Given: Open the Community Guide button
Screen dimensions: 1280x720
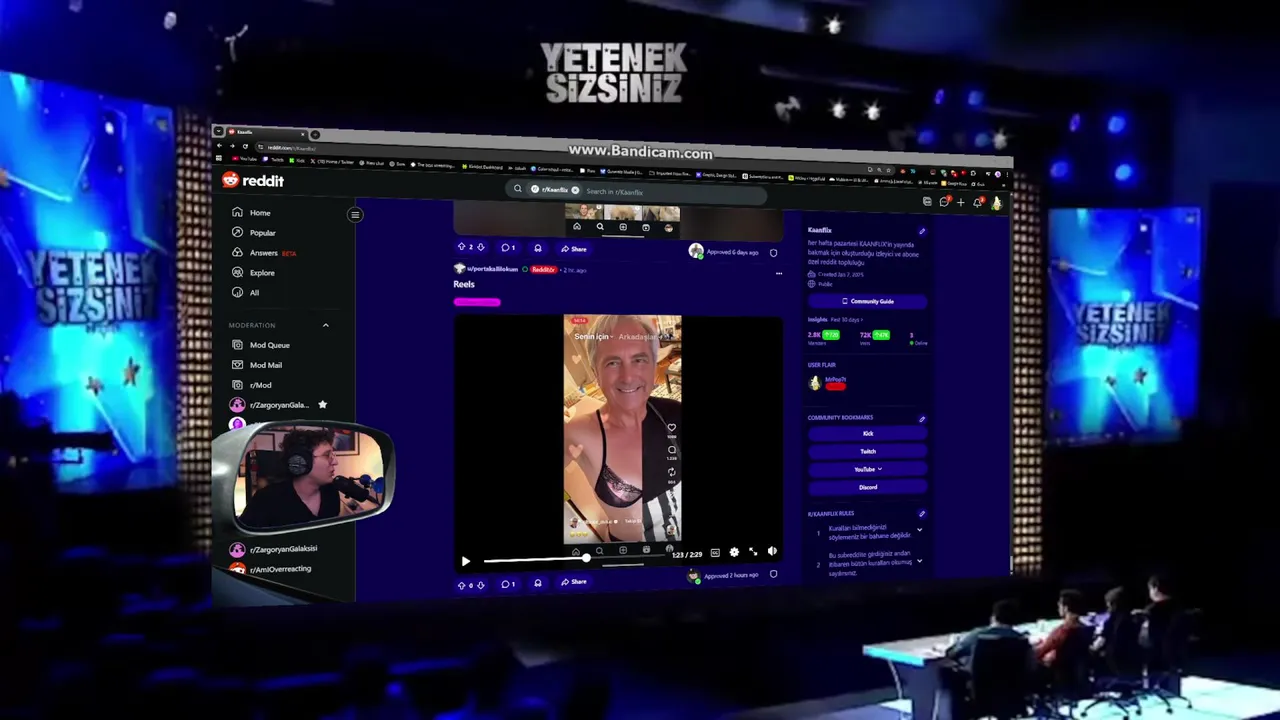Looking at the screenshot, I should coord(867,301).
